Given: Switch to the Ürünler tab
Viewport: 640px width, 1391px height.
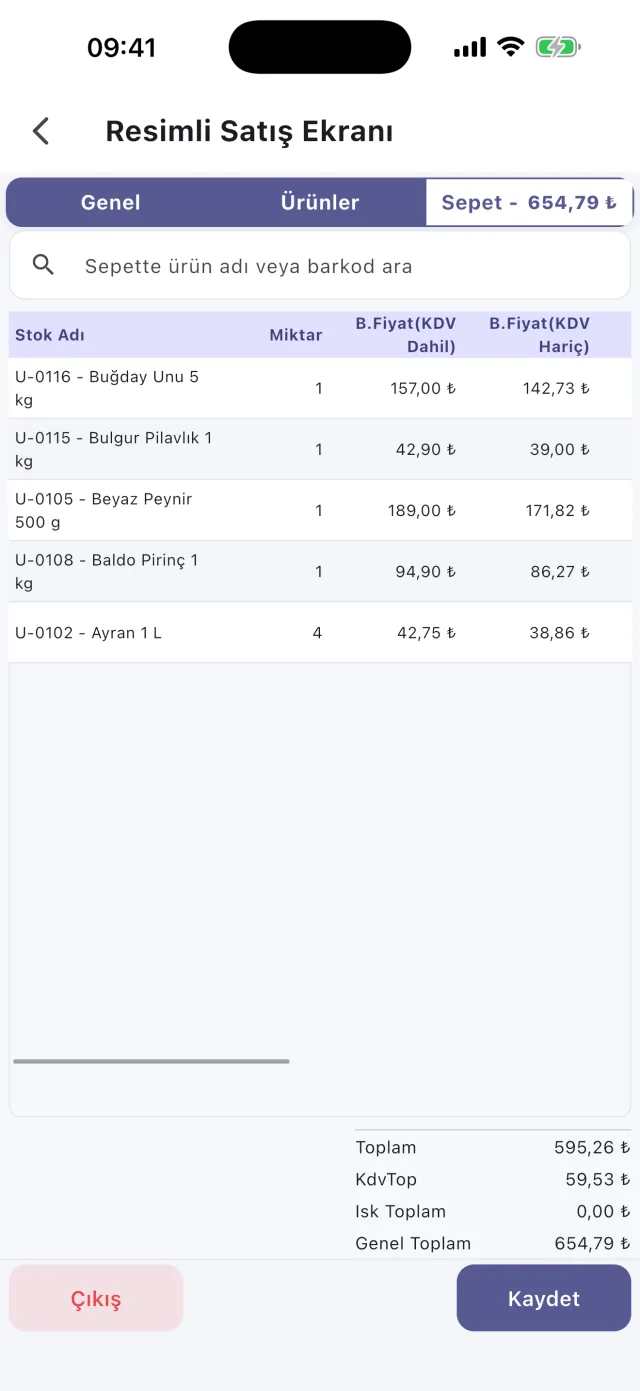Looking at the screenshot, I should pos(320,202).
